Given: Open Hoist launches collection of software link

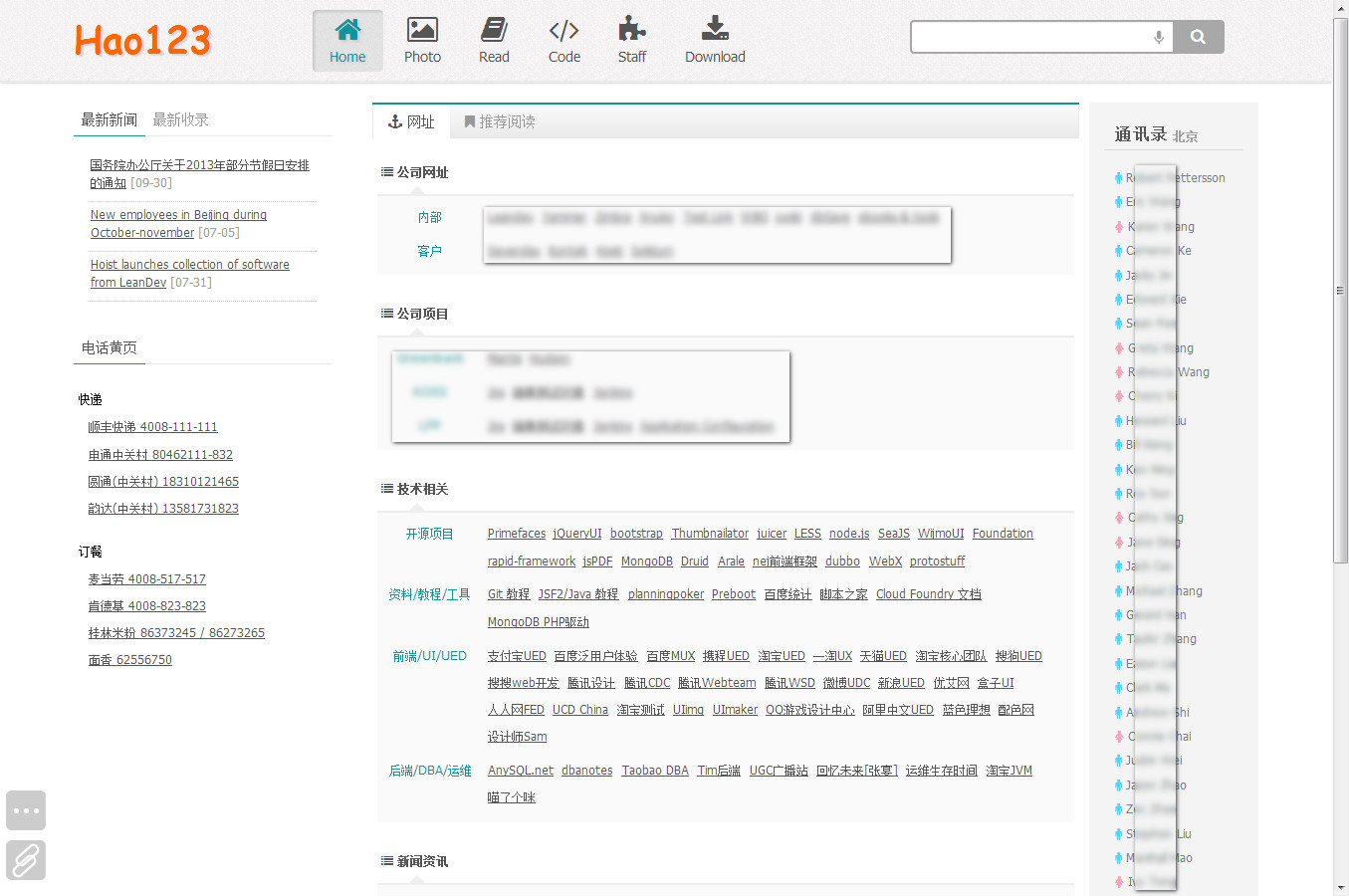Looking at the screenshot, I should point(189,274).
